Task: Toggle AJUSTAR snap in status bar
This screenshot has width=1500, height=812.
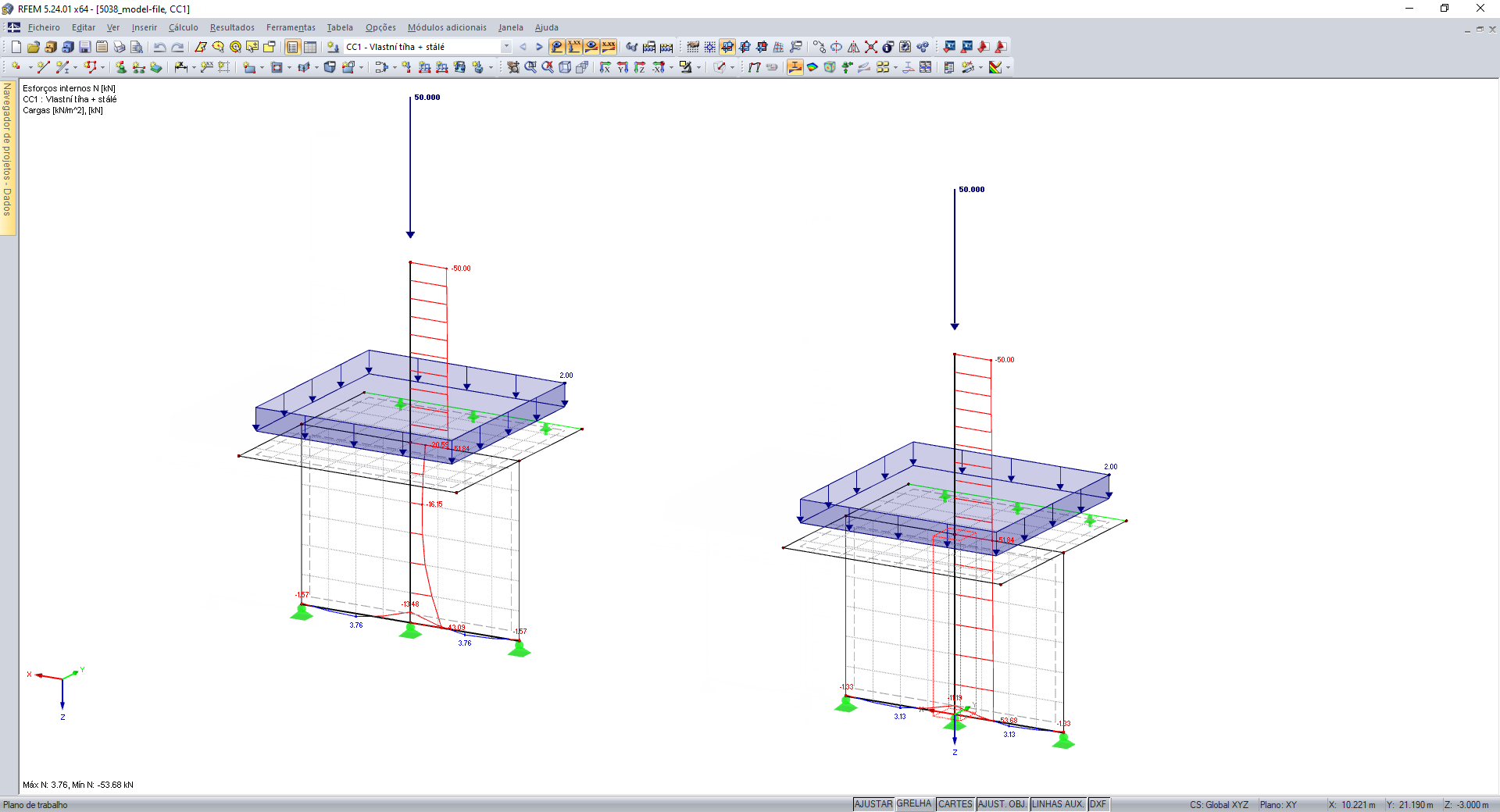Action: (873, 804)
